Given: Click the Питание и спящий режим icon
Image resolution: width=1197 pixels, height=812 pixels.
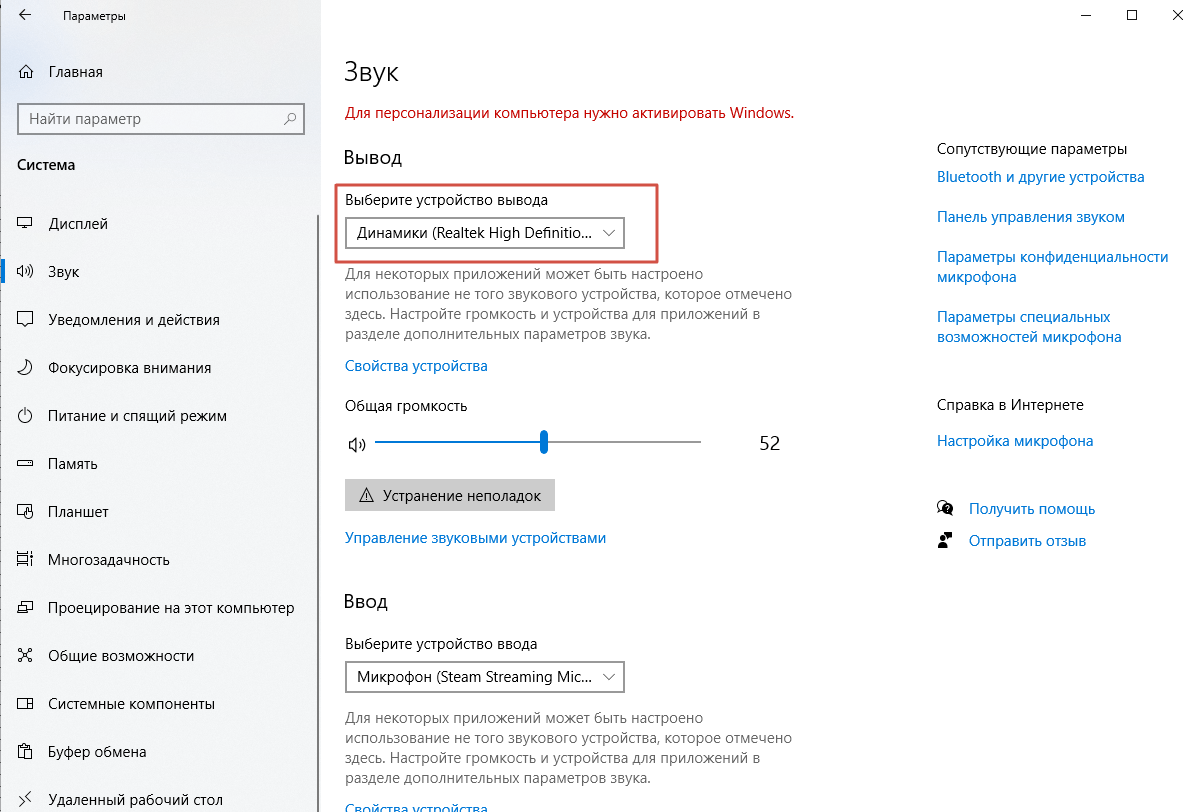Looking at the screenshot, I should point(27,416).
